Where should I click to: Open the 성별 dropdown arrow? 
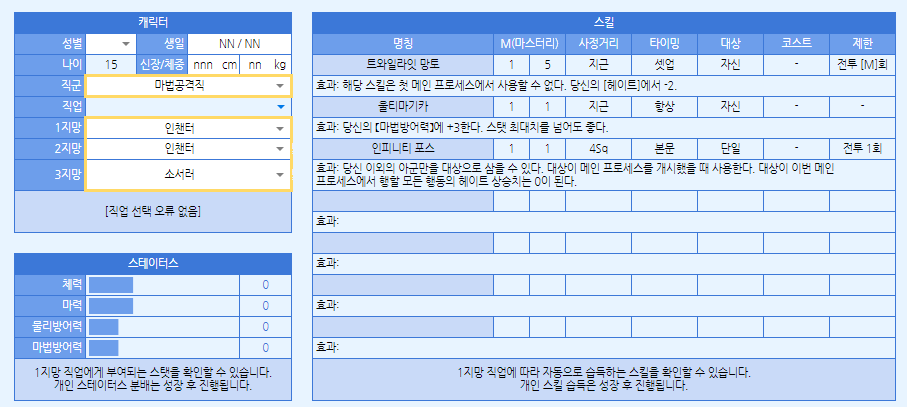point(126,45)
